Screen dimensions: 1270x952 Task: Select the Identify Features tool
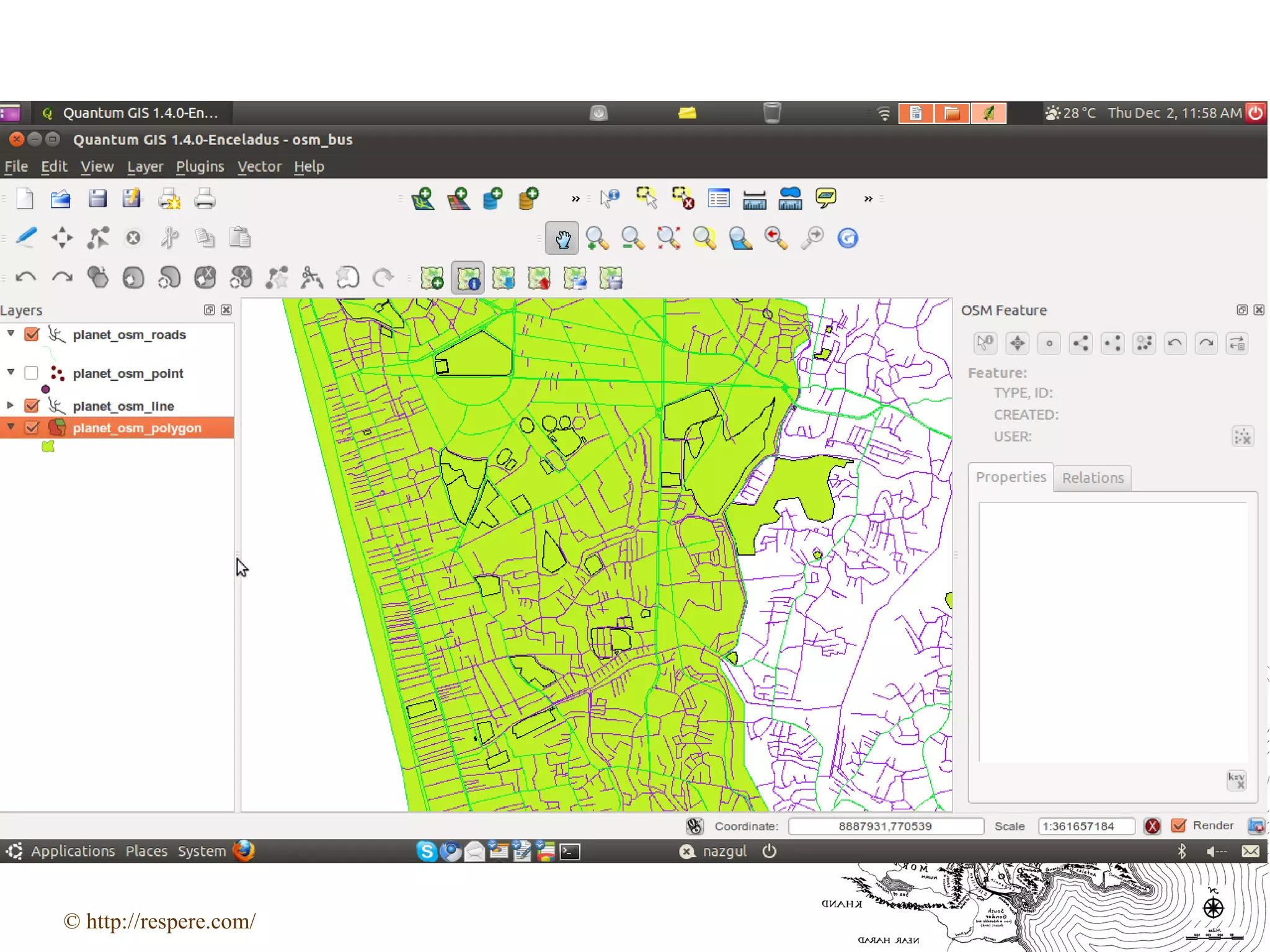click(610, 199)
